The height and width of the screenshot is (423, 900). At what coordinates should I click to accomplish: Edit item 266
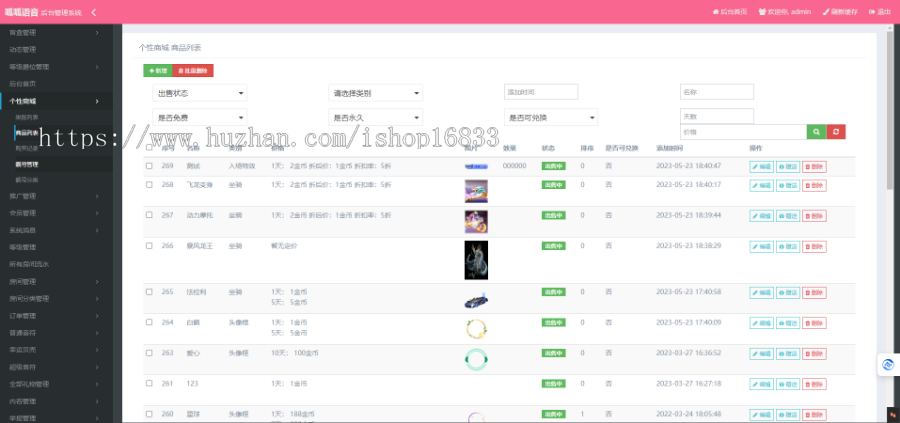pos(762,246)
